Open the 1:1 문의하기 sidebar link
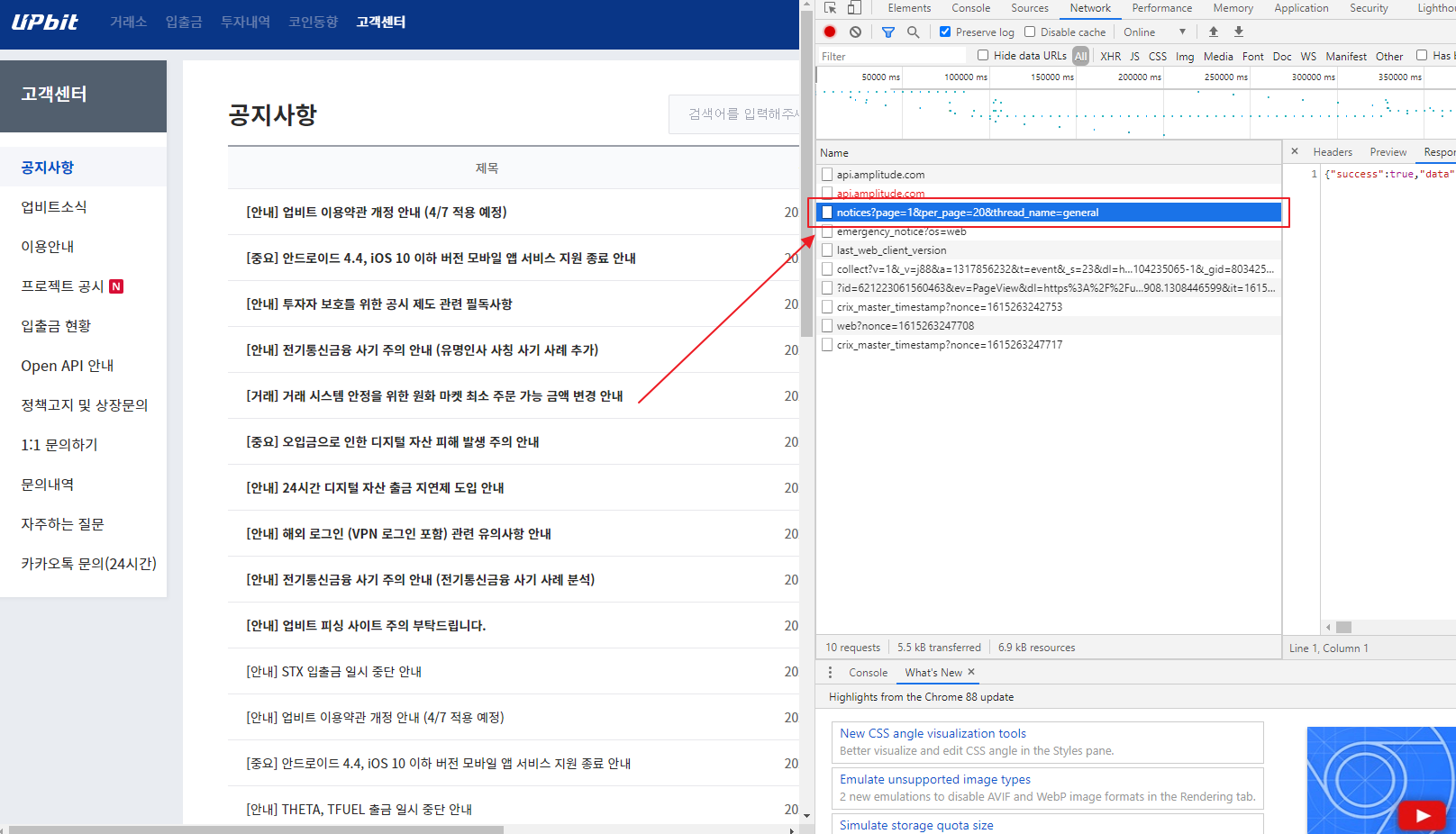The image size is (1456, 834). 59,445
